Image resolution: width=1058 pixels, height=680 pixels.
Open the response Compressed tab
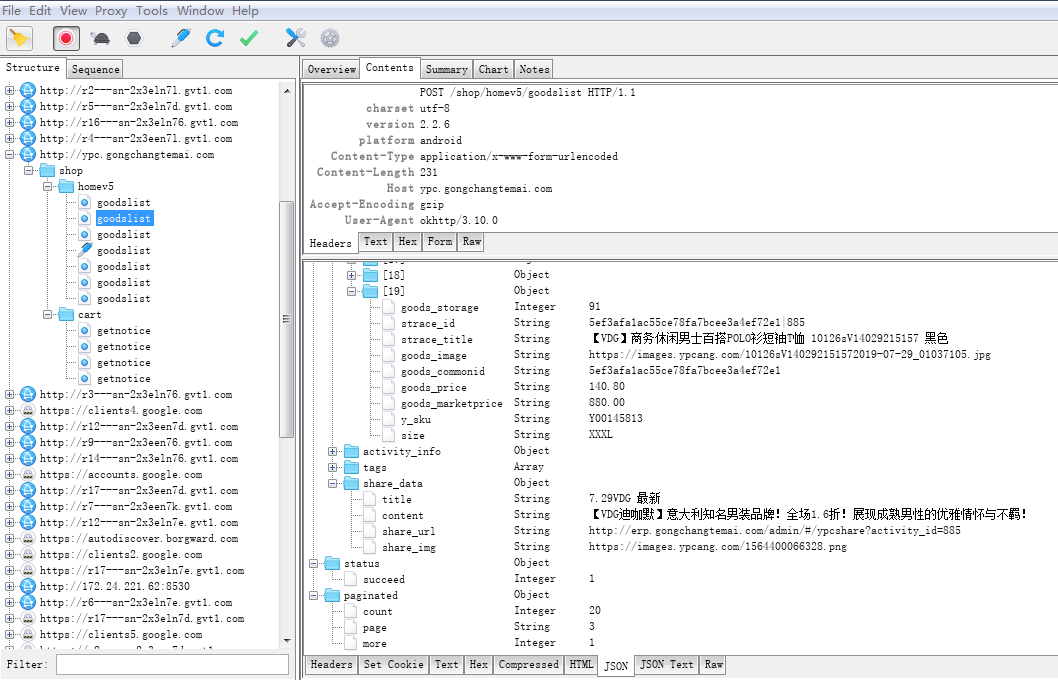528,664
